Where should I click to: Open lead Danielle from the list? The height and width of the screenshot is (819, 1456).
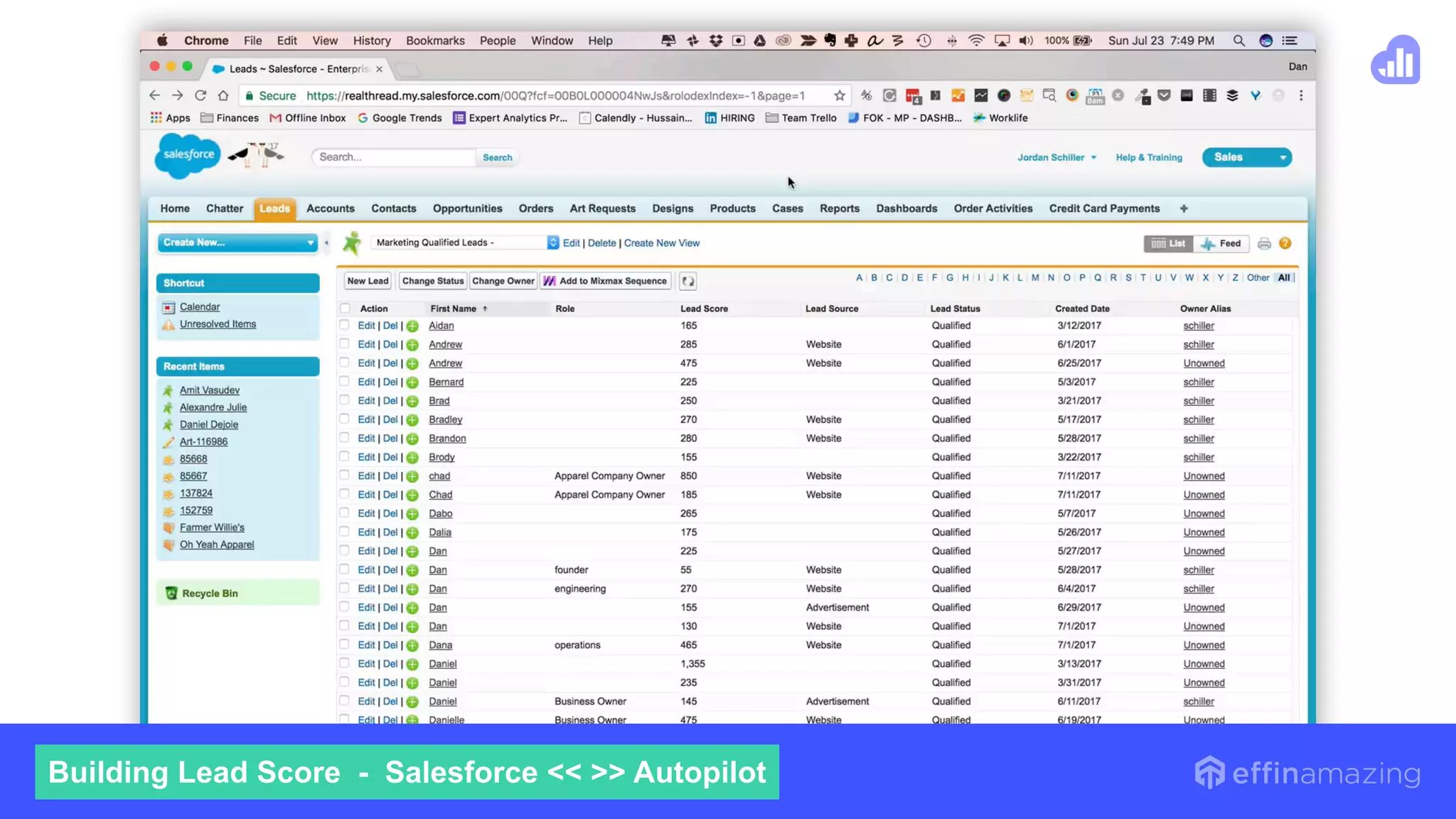point(446,719)
